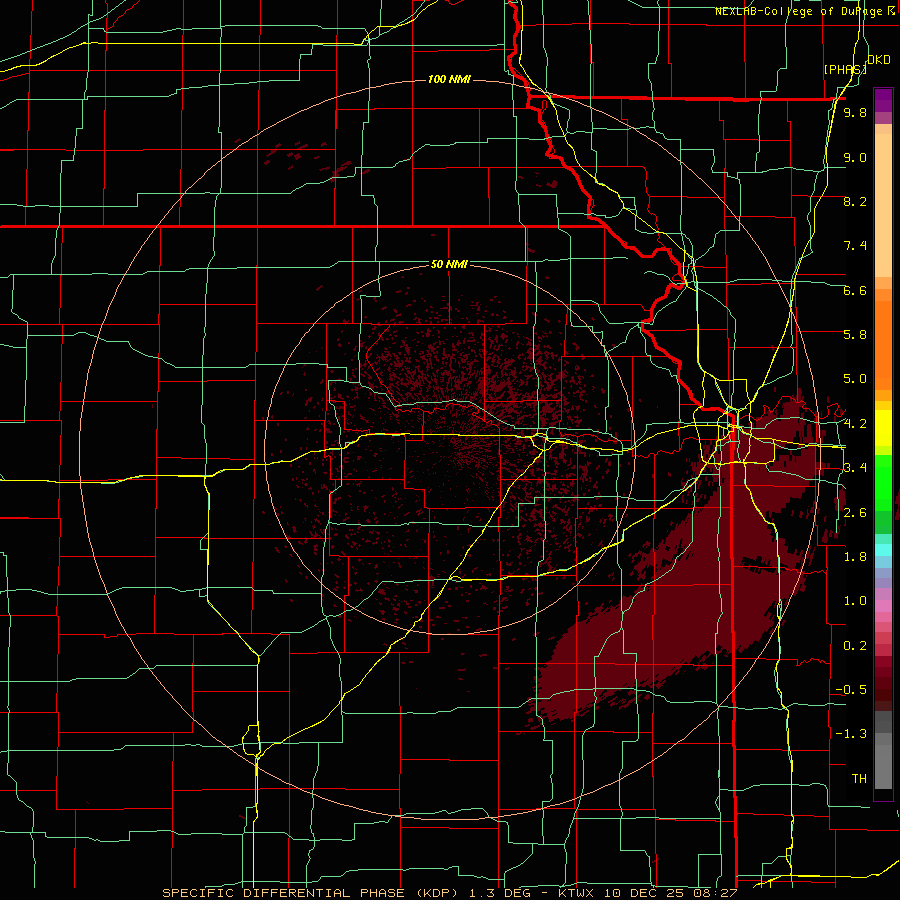Click the -1.3 color scale value
900x900 pixels.
[x=851, y=734]
